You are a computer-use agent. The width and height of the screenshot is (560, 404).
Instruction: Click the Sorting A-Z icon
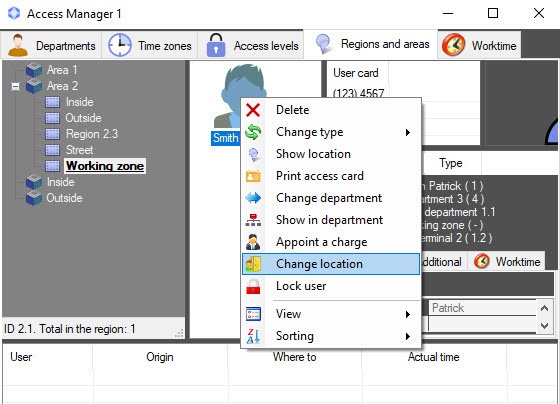[253, 336]
